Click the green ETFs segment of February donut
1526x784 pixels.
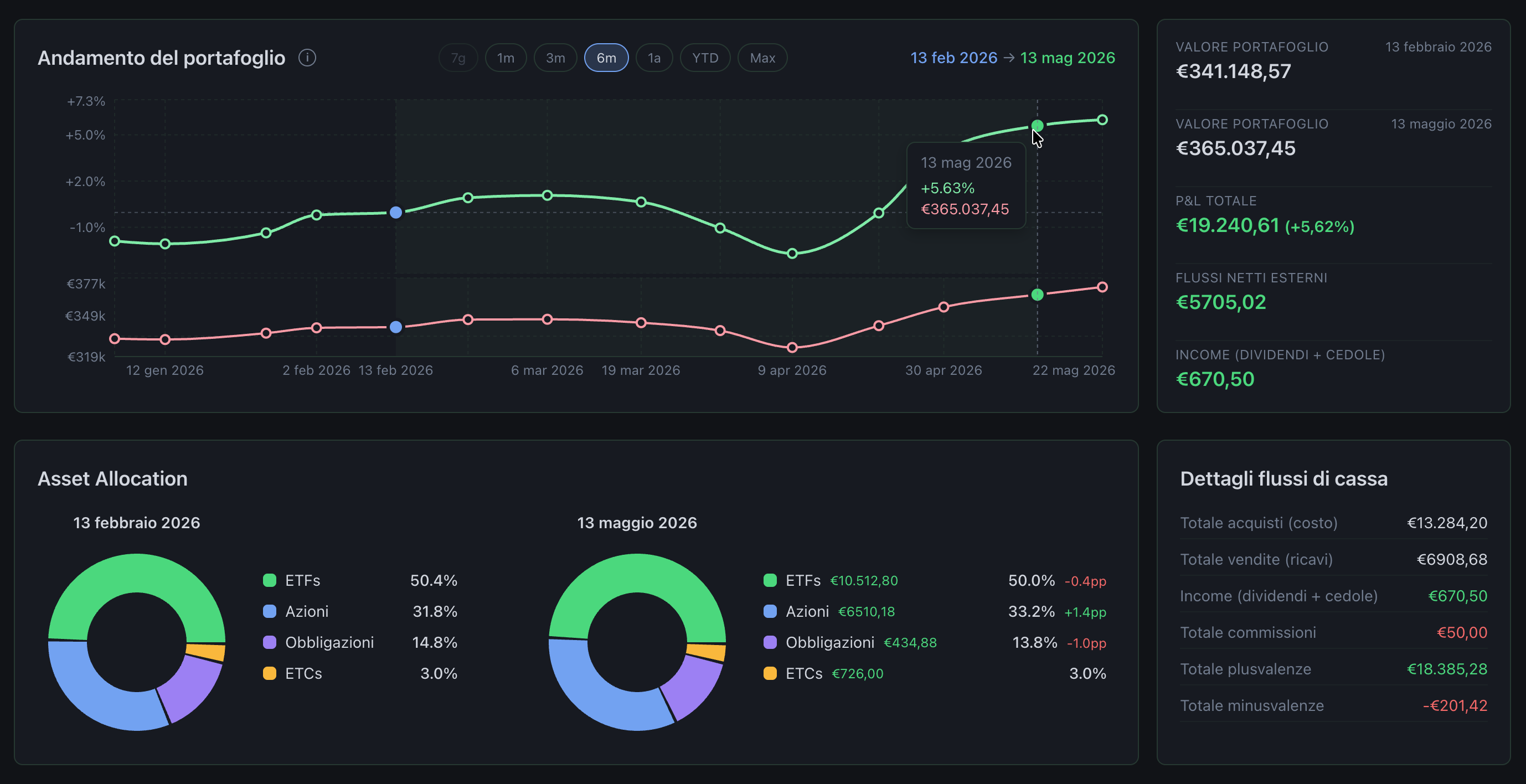pos(137,573)
